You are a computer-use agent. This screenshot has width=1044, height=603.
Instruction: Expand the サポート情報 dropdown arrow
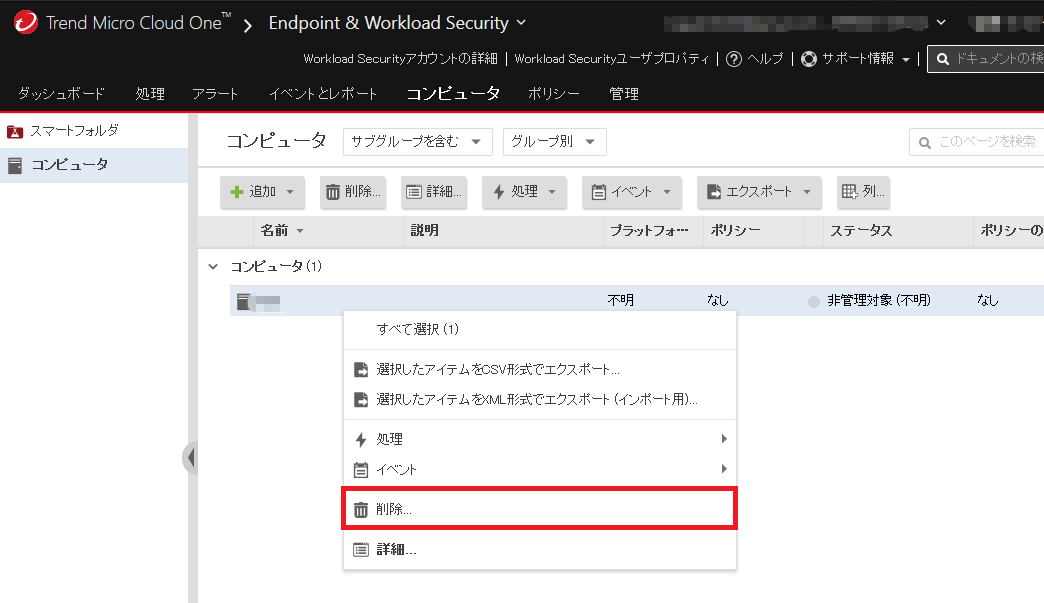(x=906, y=60)
